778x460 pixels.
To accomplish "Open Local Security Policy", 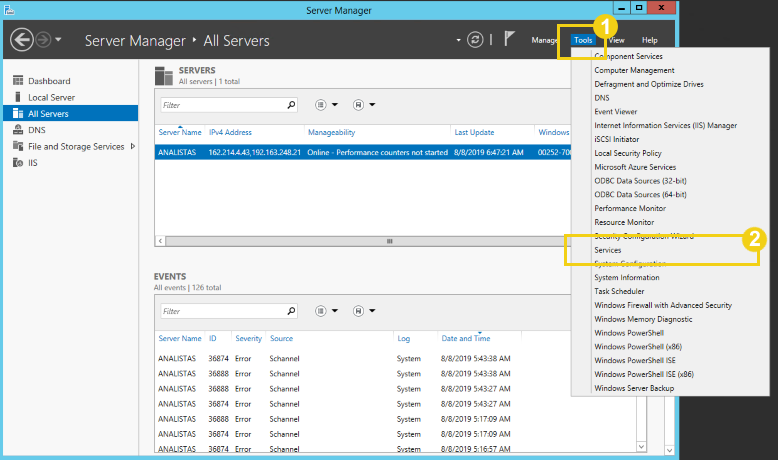I will (628, 153).
